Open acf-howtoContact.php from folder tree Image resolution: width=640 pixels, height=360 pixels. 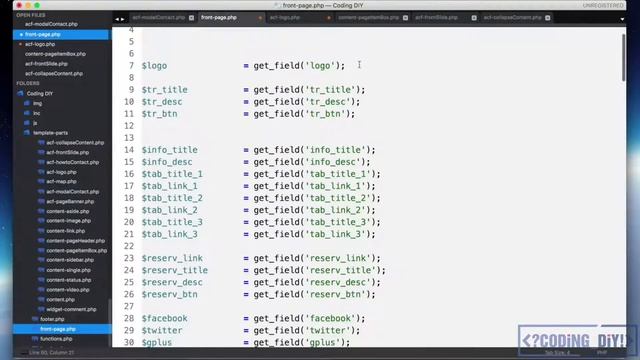point(73,162)
